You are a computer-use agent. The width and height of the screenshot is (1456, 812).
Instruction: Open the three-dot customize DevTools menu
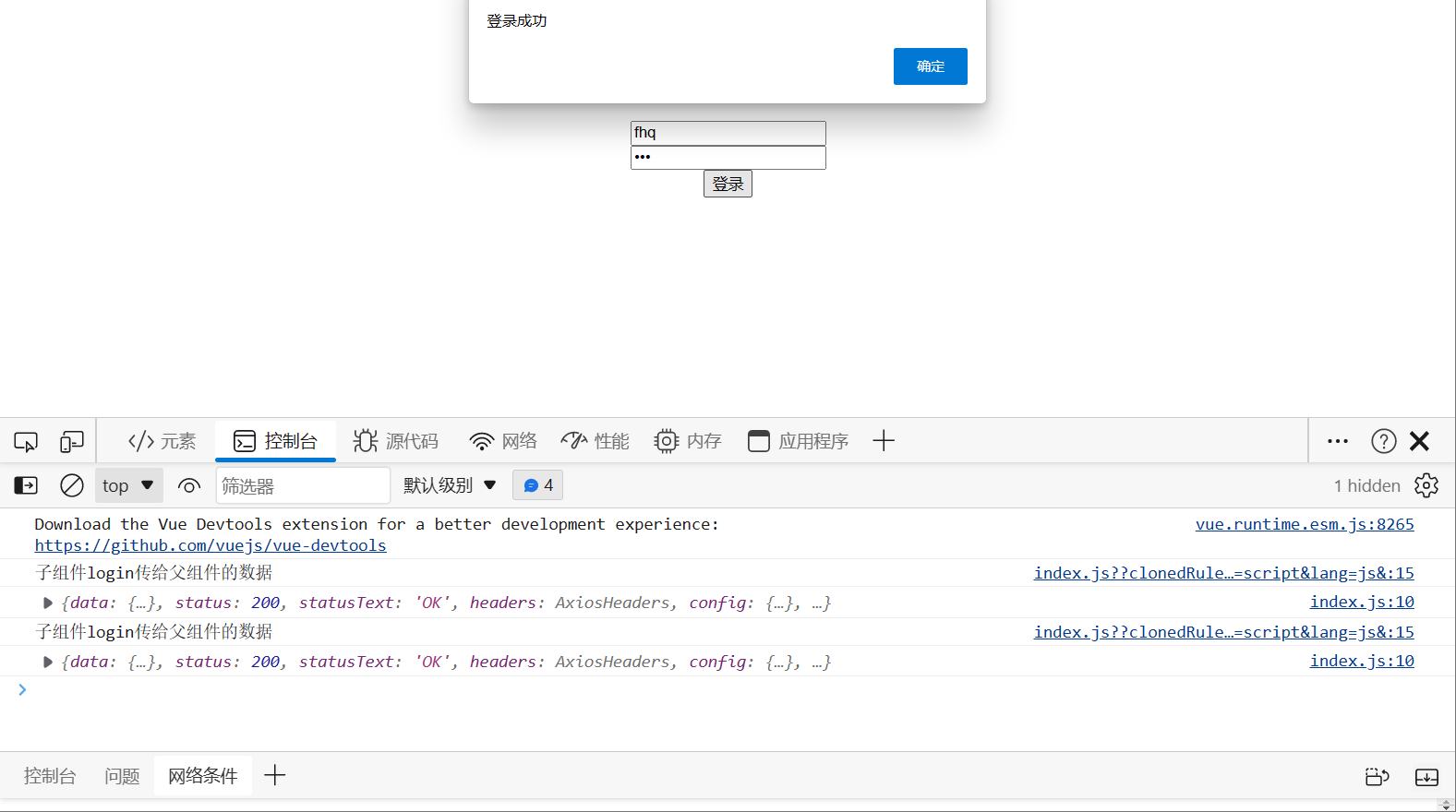point(1338,441)
